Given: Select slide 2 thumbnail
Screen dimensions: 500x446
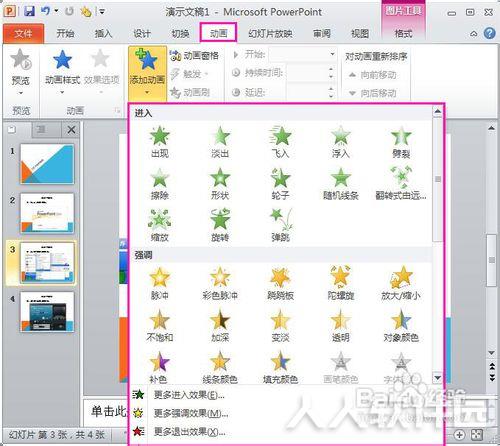Looking at the screenshot, I should pos(47,213).
